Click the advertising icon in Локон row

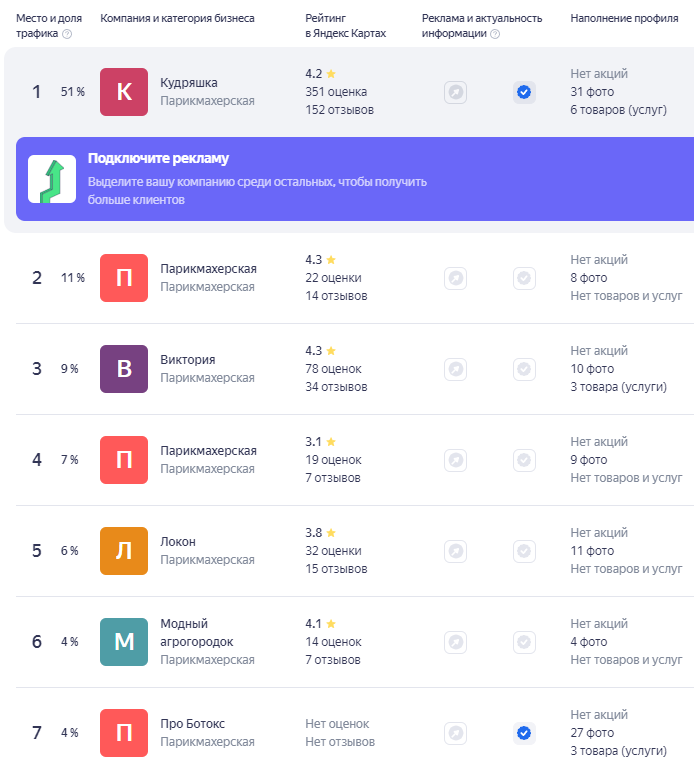(x=455, y=551)
